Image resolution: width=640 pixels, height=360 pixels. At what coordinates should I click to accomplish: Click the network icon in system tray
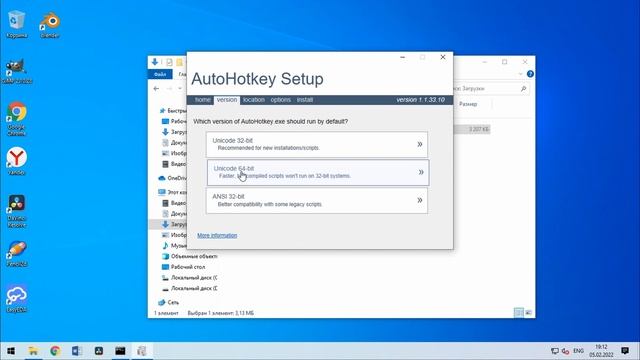pos(554,351)
